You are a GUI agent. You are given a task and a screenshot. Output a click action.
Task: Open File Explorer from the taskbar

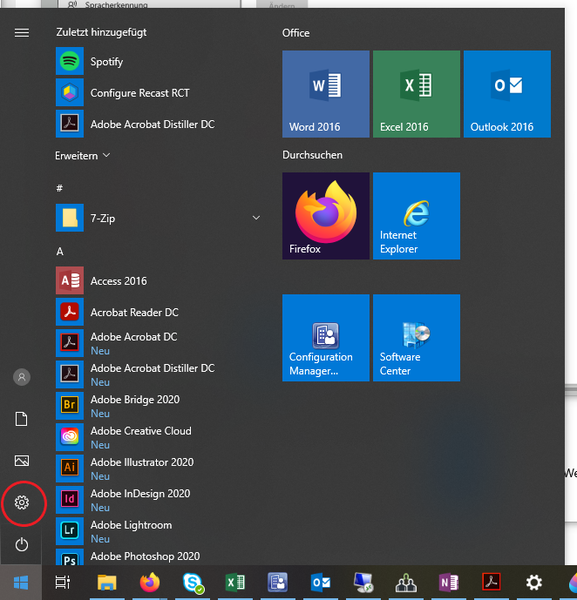pyautogui.click(x=107, y=583)
